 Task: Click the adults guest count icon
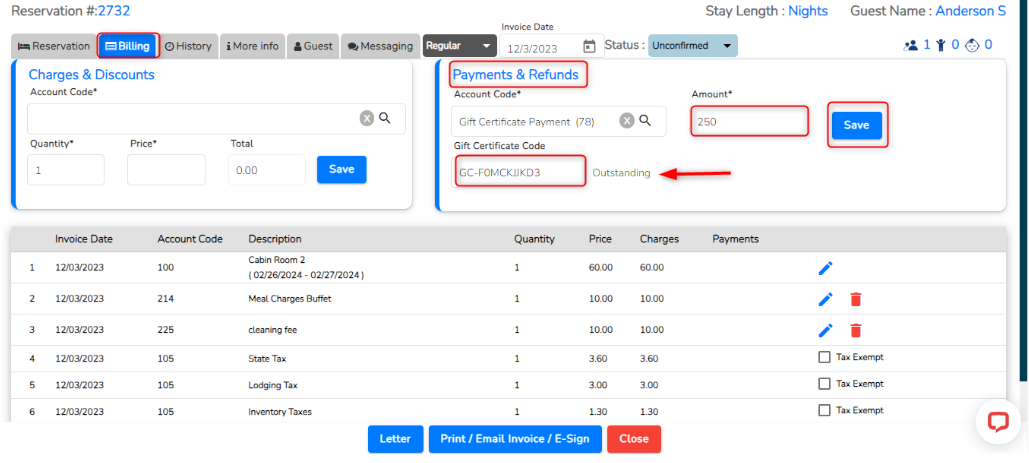pos(910,45)
